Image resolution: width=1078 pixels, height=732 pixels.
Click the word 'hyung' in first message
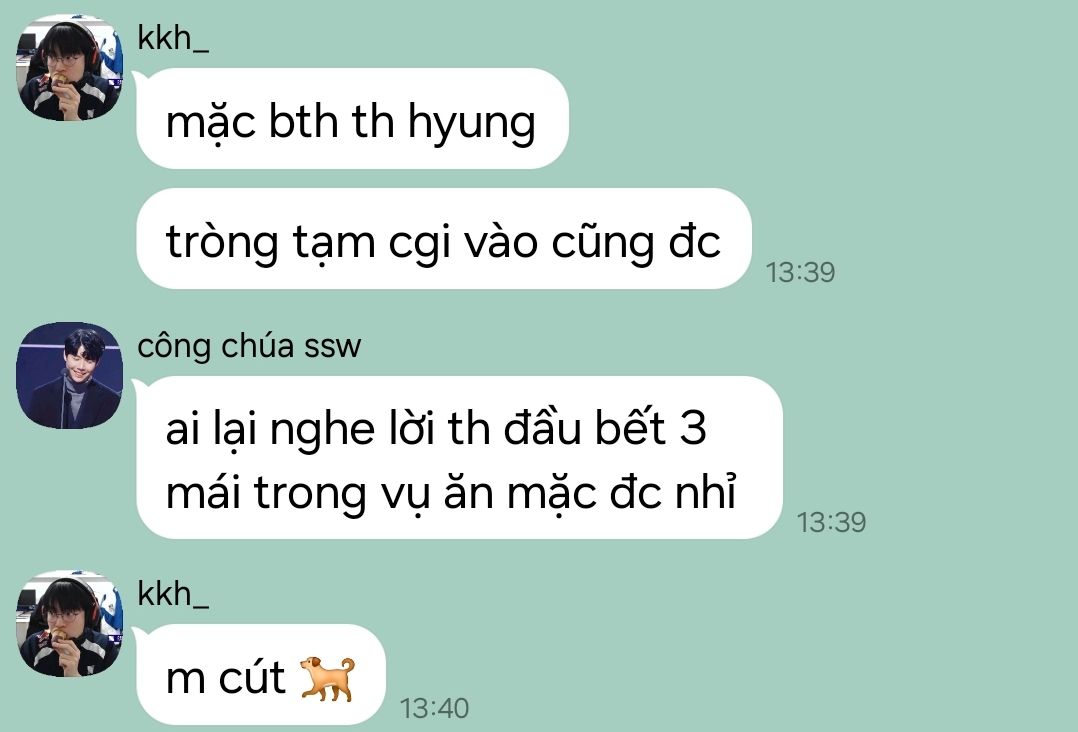point(472,124)
